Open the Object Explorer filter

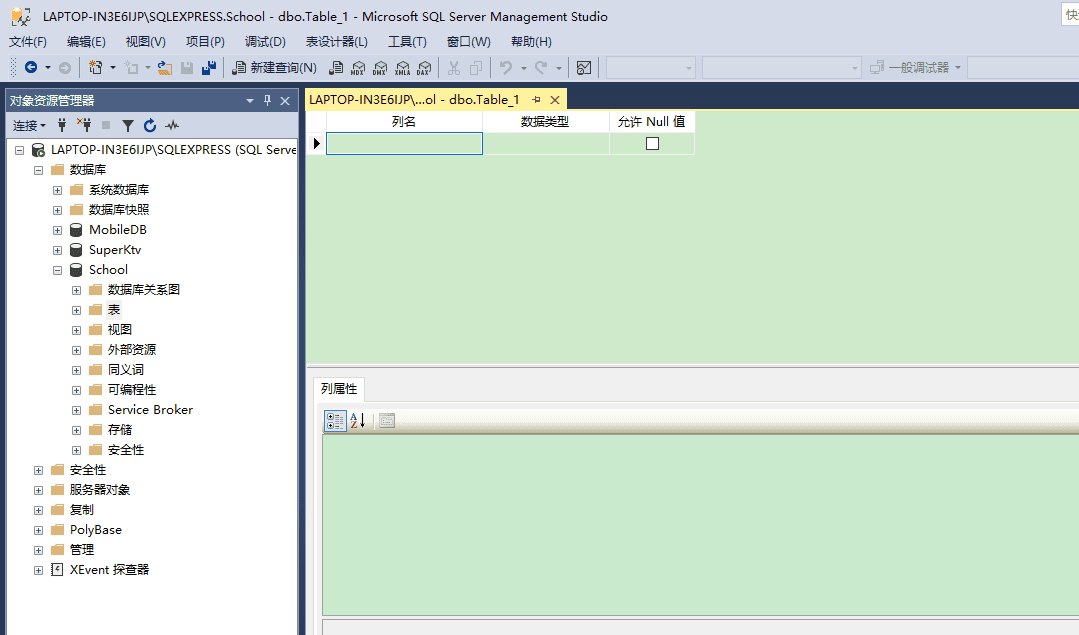pyautogui.click(x=128, y=125)
